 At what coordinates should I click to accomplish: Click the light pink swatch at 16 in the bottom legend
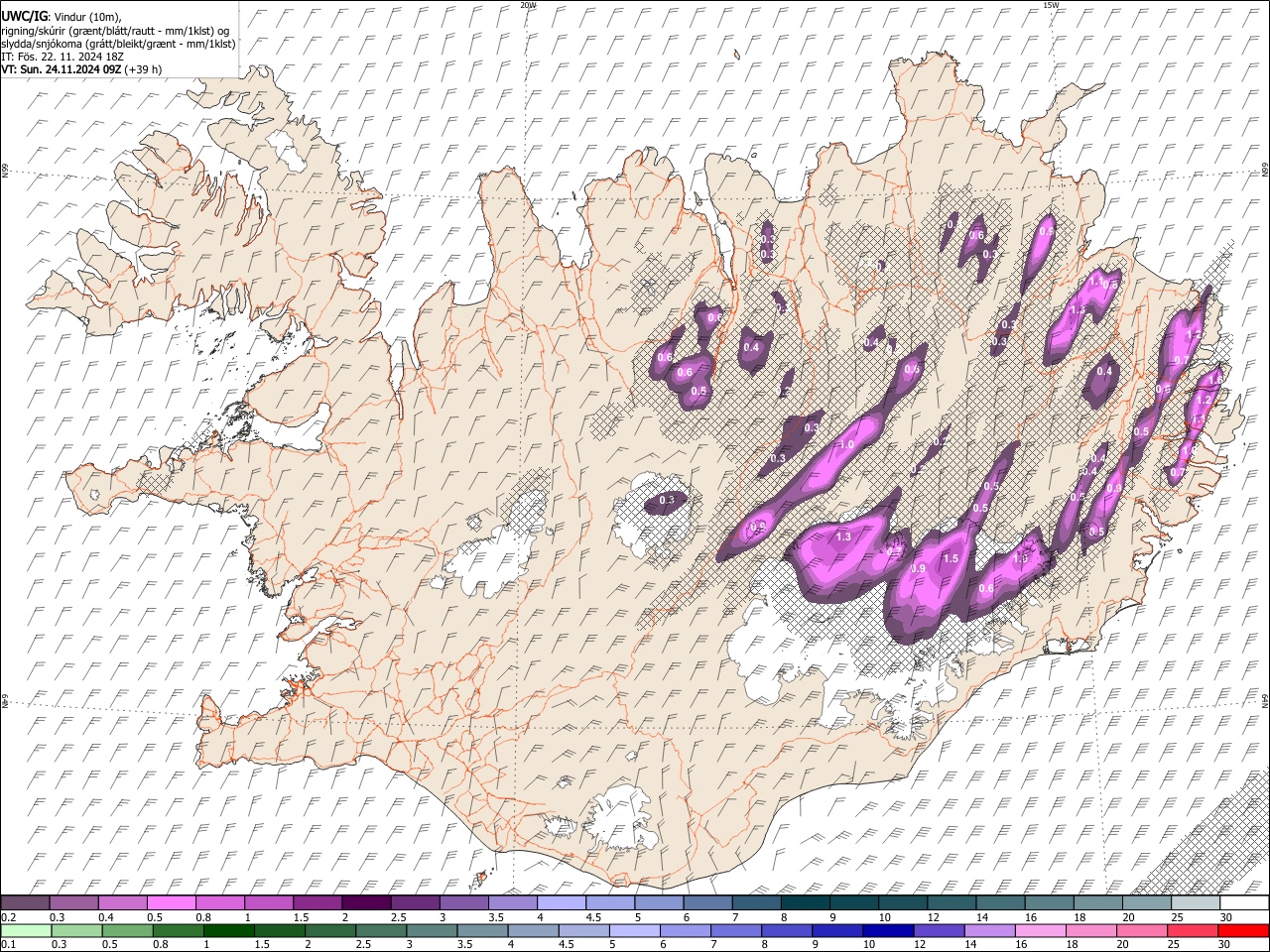(x=1041, y=930)
